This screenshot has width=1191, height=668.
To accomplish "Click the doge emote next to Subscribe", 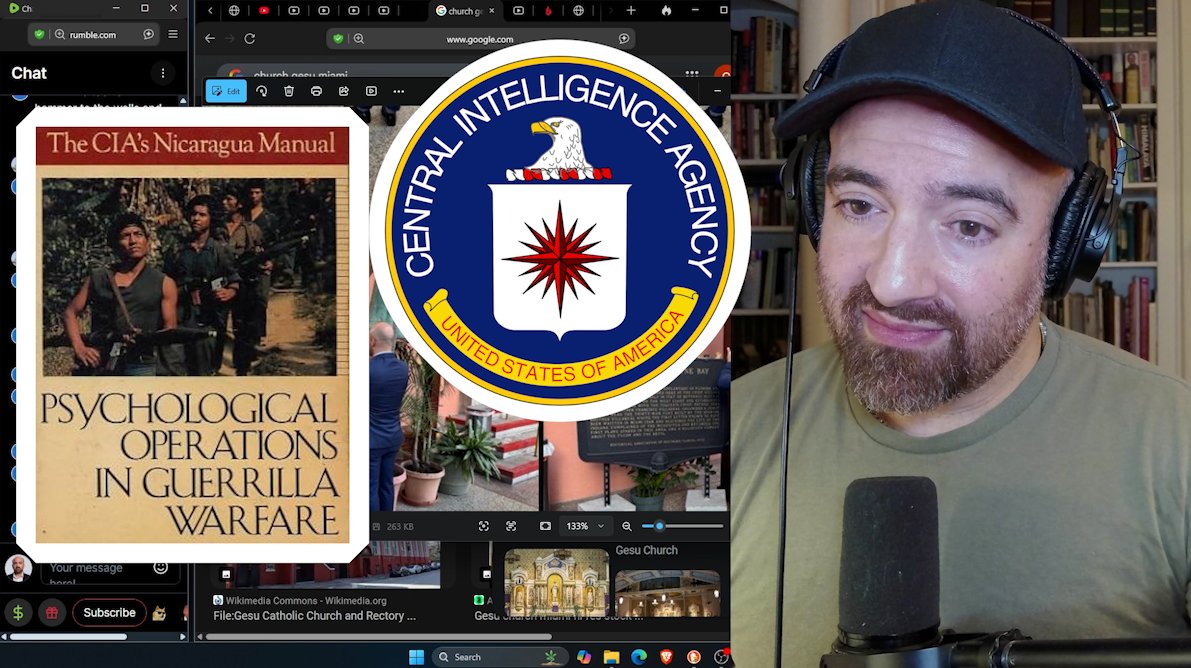I will 160,613.
